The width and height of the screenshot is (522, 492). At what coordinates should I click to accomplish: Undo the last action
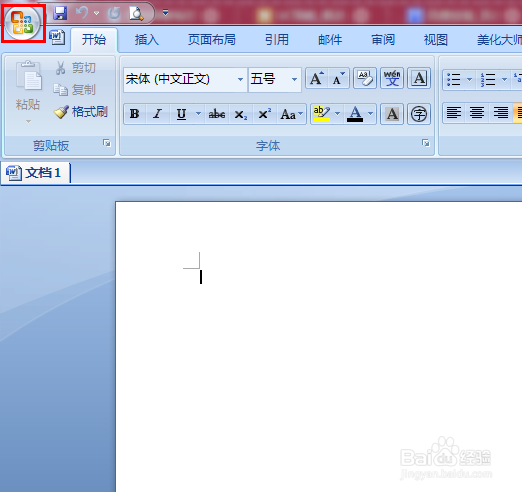(x=82, y=13)
